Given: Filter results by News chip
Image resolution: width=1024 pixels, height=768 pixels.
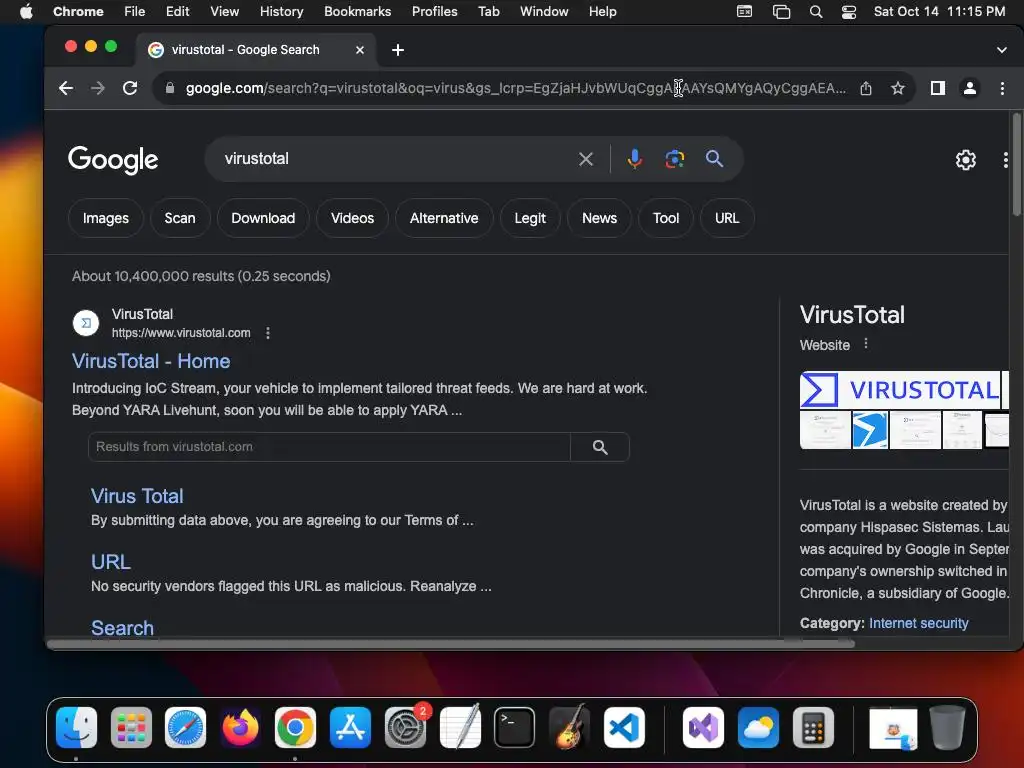Looking at the screenshot, I should coord(600,218).
